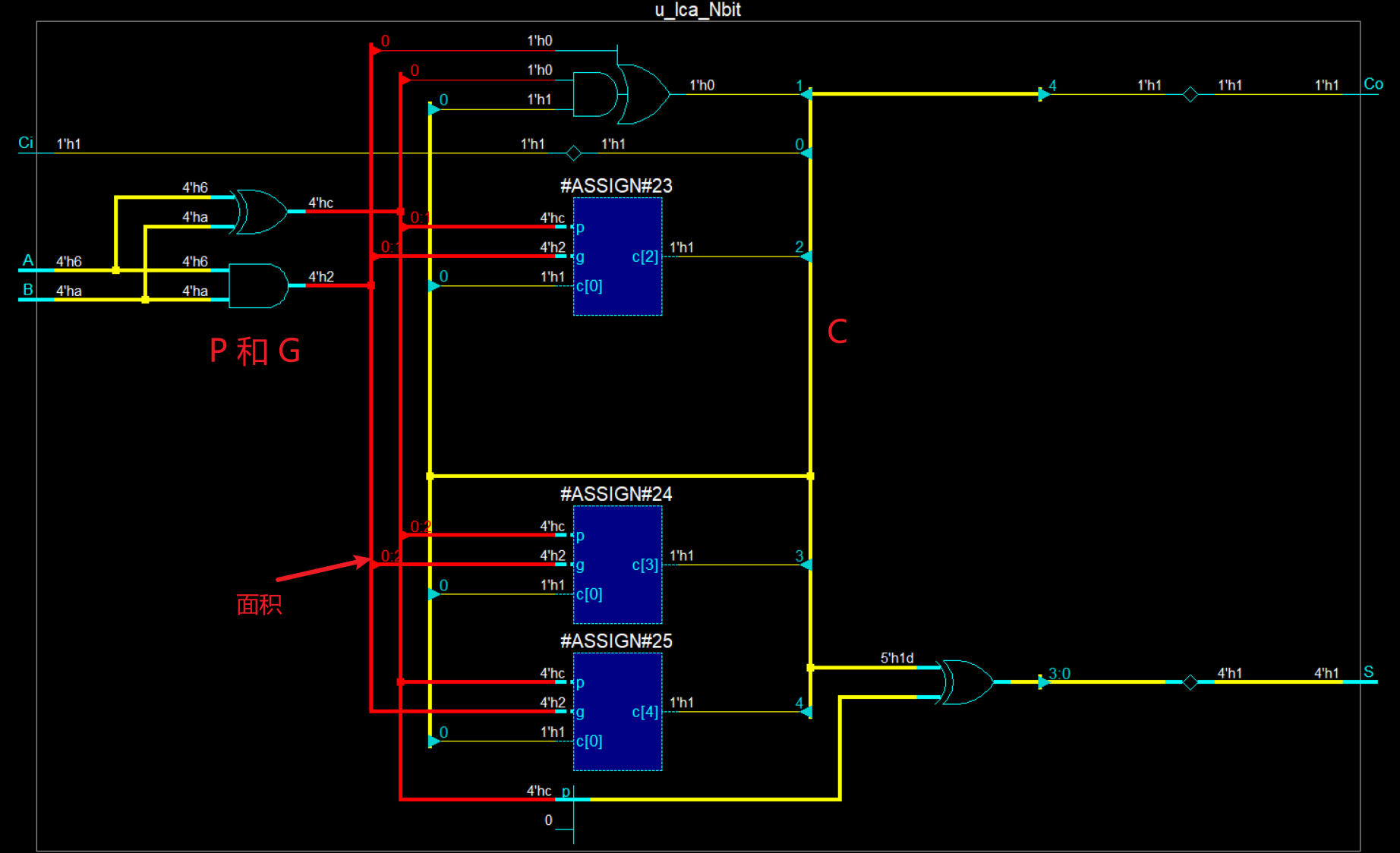Screen dimensions: 1400x853
Task: Click the Ci input port label
Action: (x=26, y=143)
